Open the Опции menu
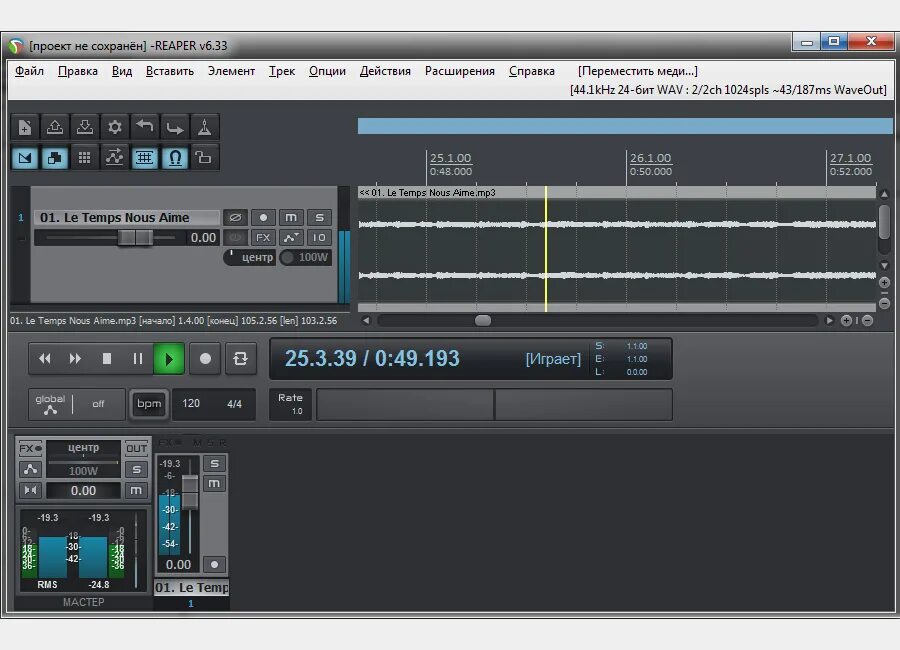This screenshot has height=650, width=900. [x=327, y=71]
